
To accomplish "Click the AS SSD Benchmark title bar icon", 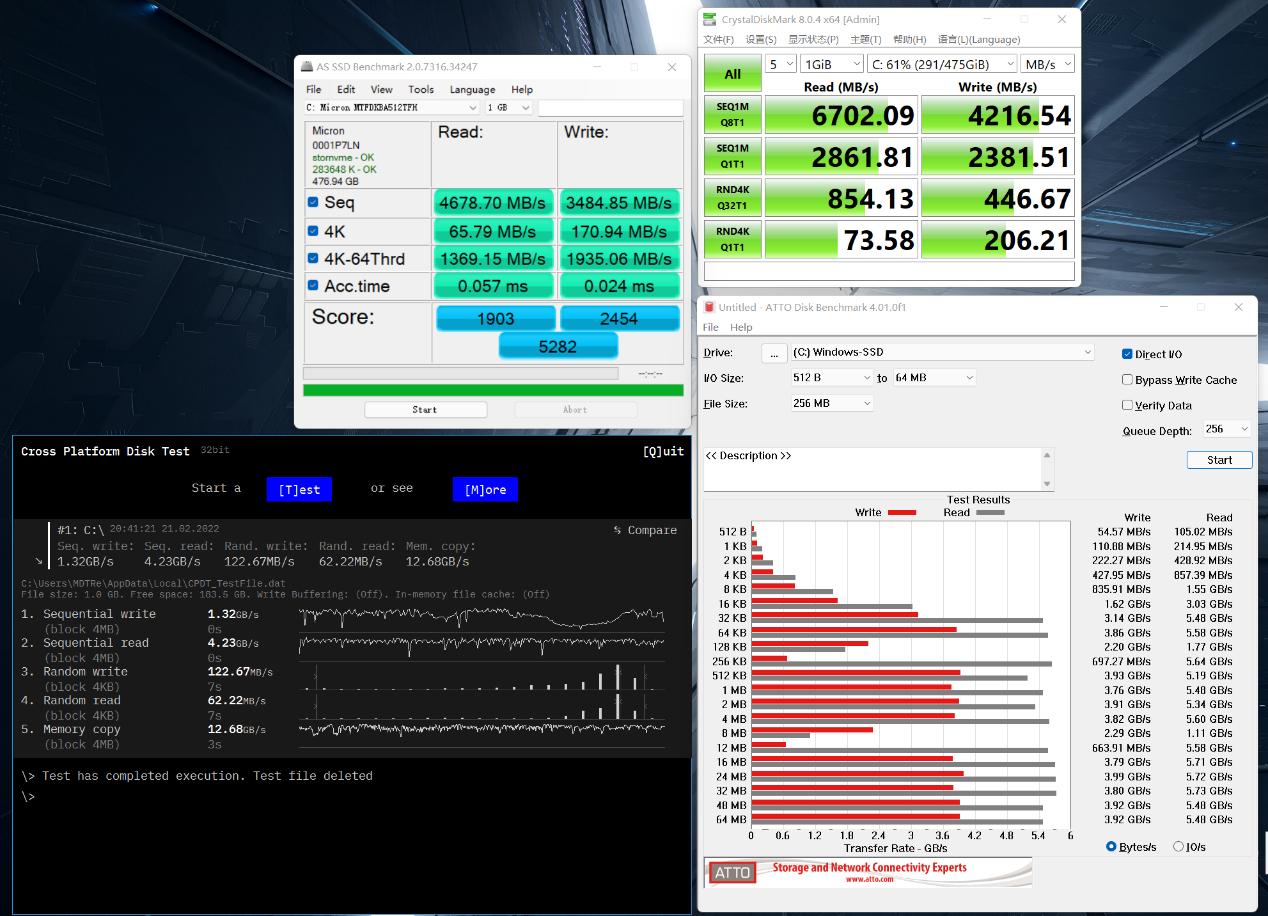I will [x=306, y=67].
